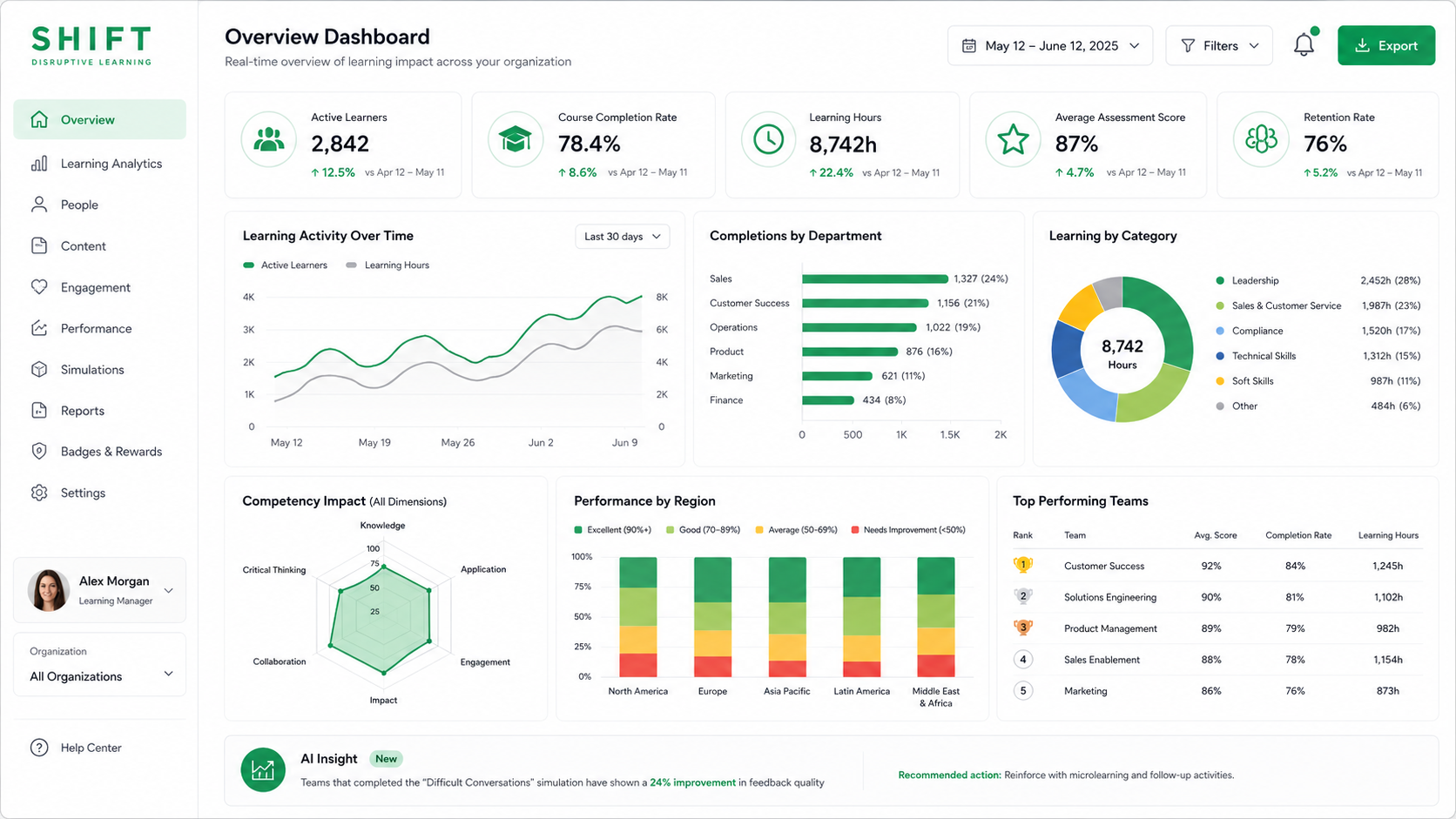Open the Last 30 days dropdown
Screen dimensions: 1456x819
pyautogui.click(x=622, y=237)
